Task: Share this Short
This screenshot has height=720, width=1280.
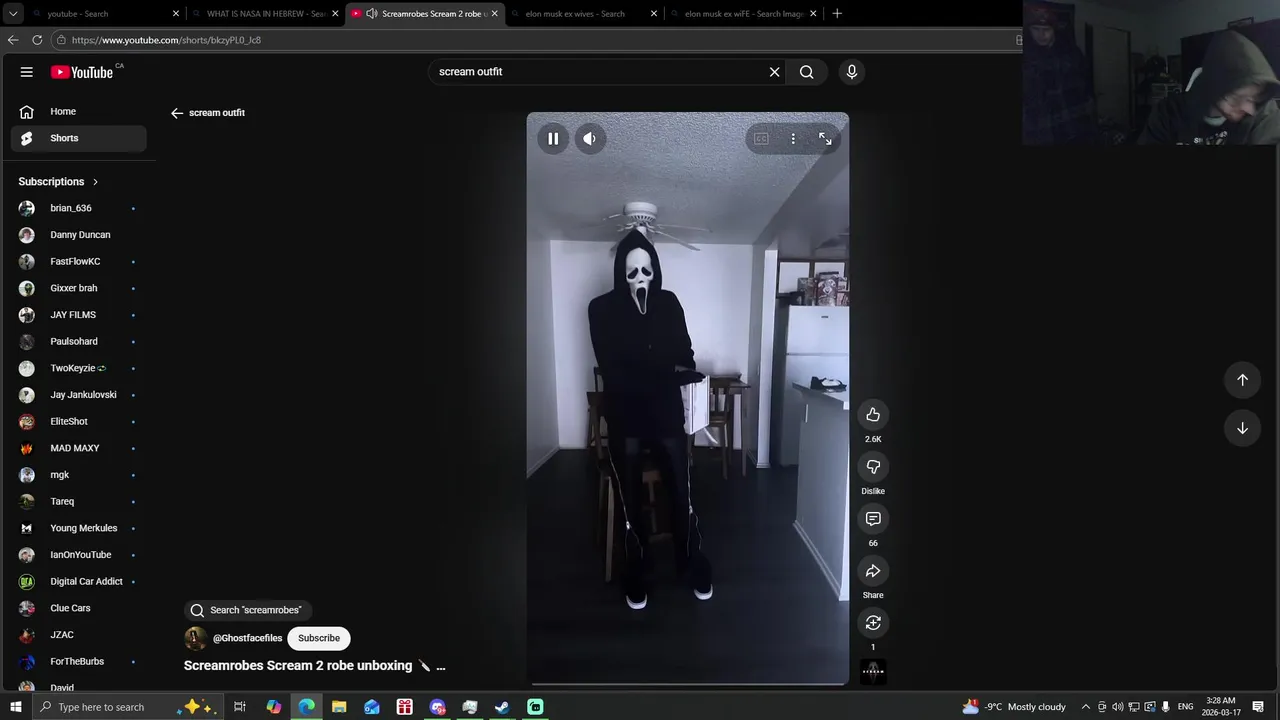Action: (x=873, y=571)
